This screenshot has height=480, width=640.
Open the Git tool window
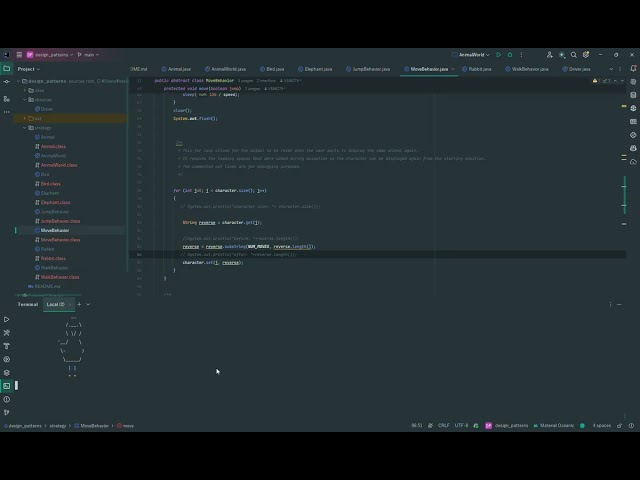(x=7, y=412)
